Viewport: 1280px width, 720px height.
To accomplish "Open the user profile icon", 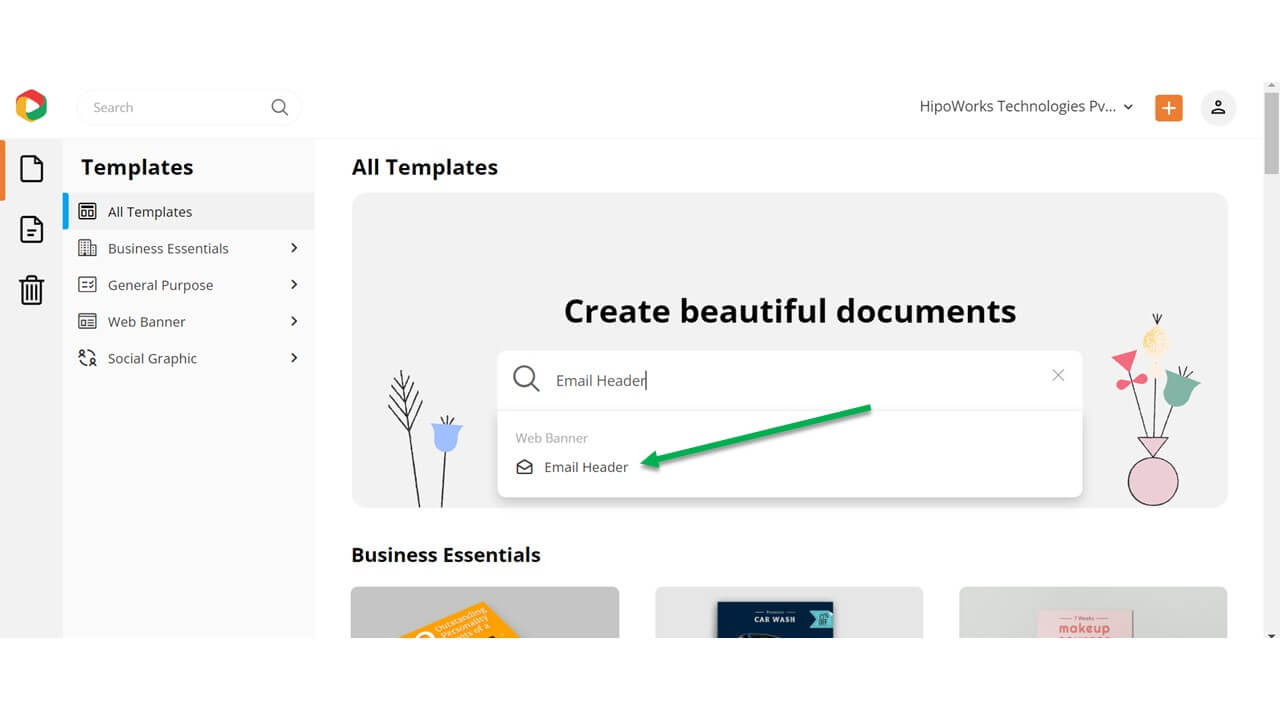I will point(1218,107).
